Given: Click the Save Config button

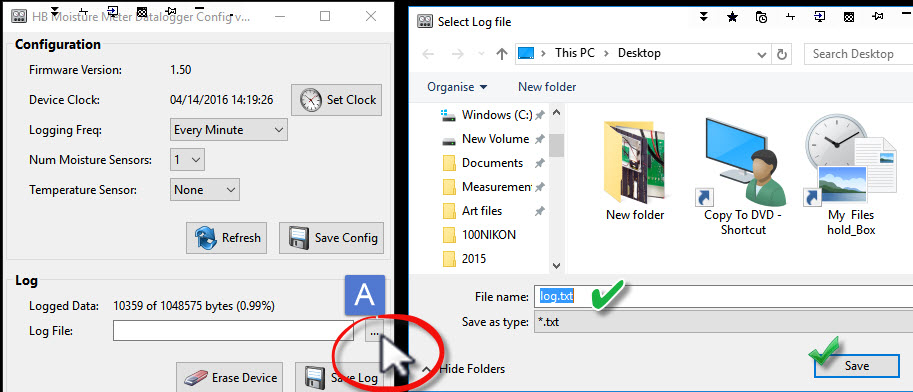Looking at the screenshot, I should pos(331,238).
